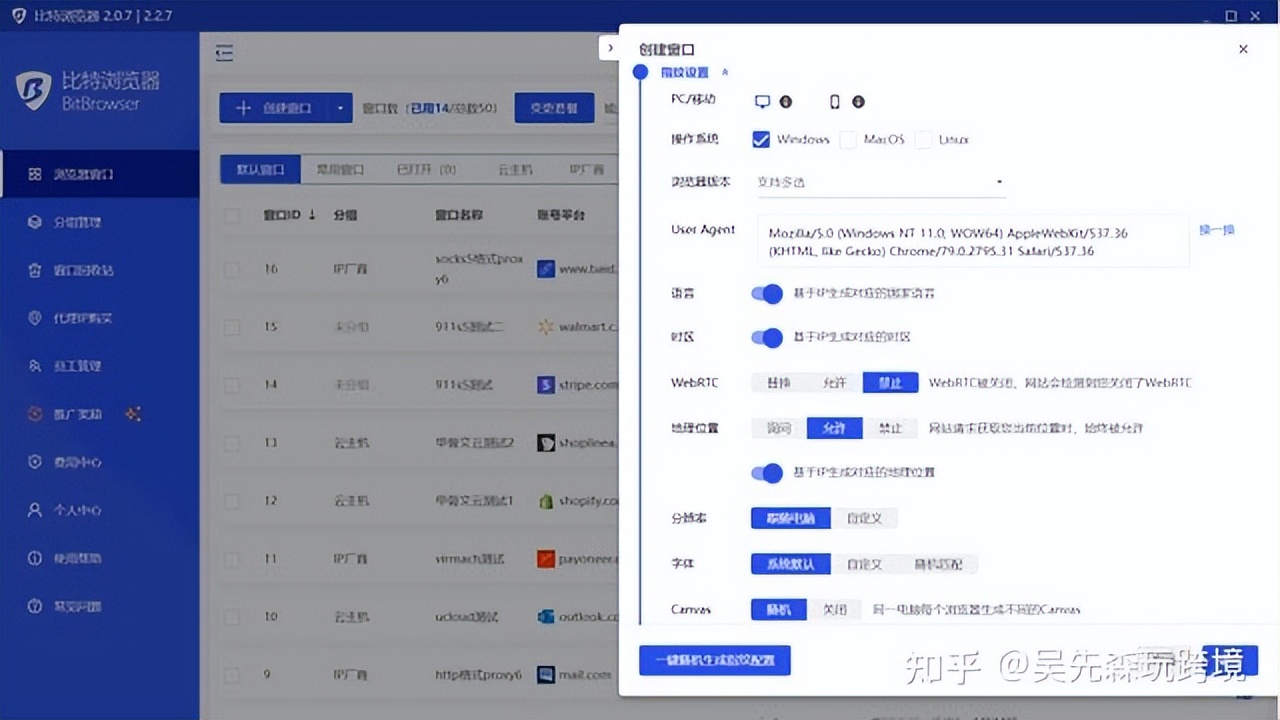Toggle the 语言 IP-based language switch
This screenshot has width=1280, height=720.
[767, 294]
